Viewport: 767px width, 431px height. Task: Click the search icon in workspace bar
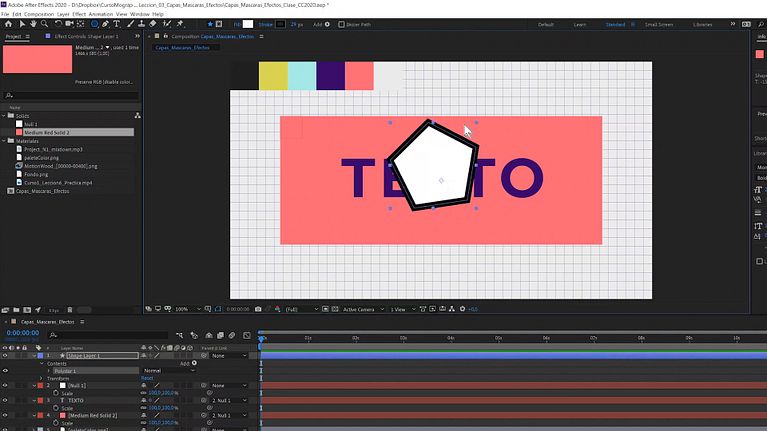(759, 24)
